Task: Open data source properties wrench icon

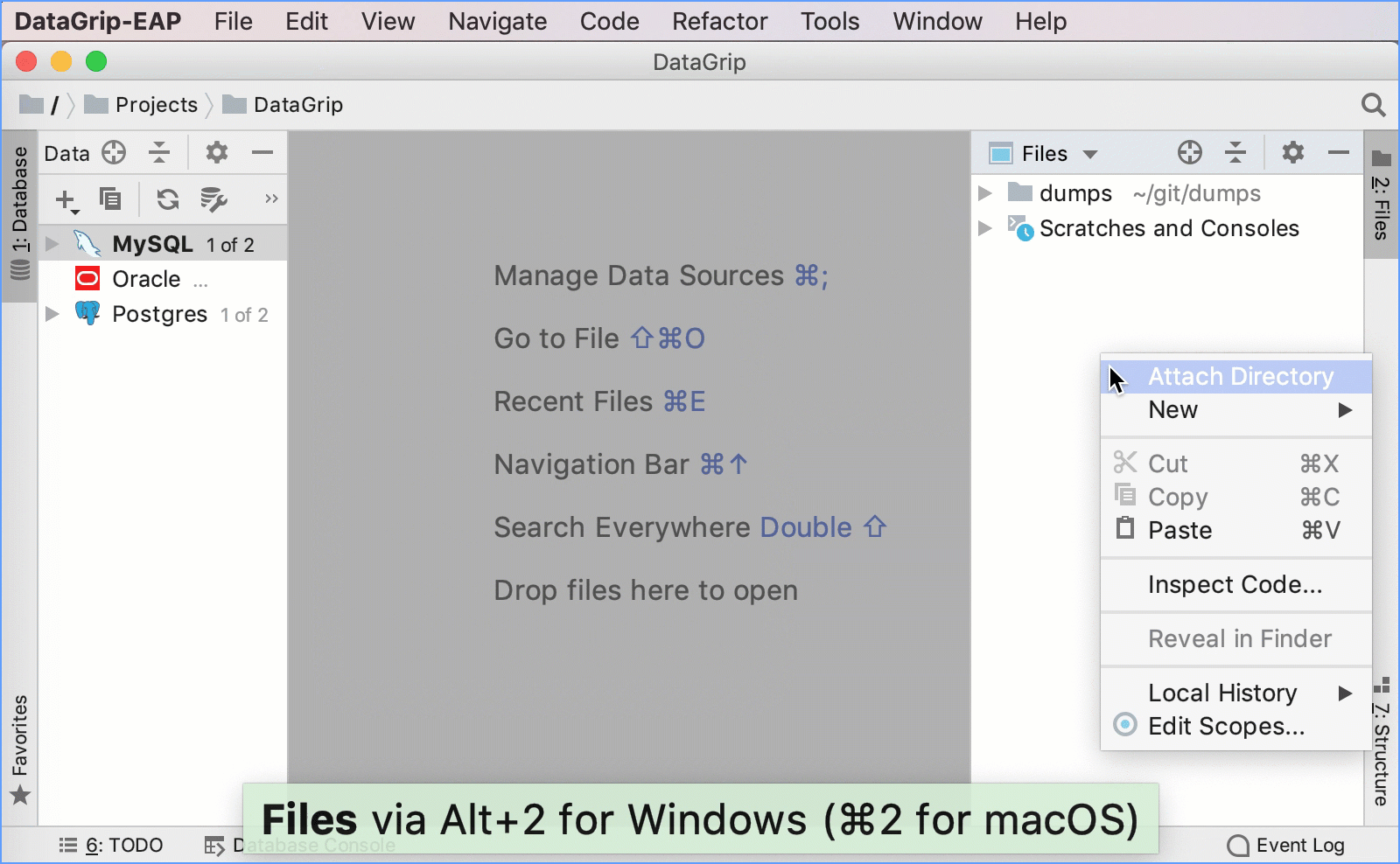Action: pos(213,199)
